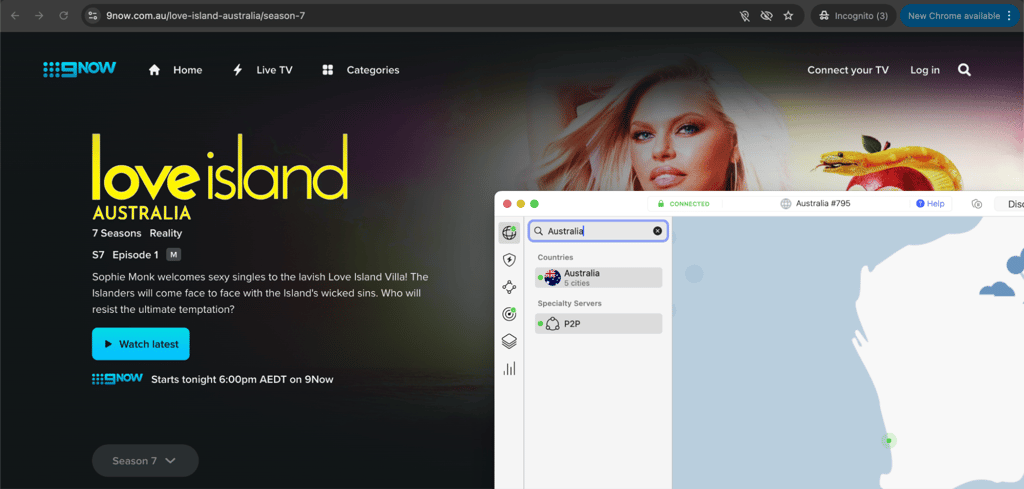The image size is (1024, 489).
Task: Click the Australia #795 server label
Action: coord(823,204)
